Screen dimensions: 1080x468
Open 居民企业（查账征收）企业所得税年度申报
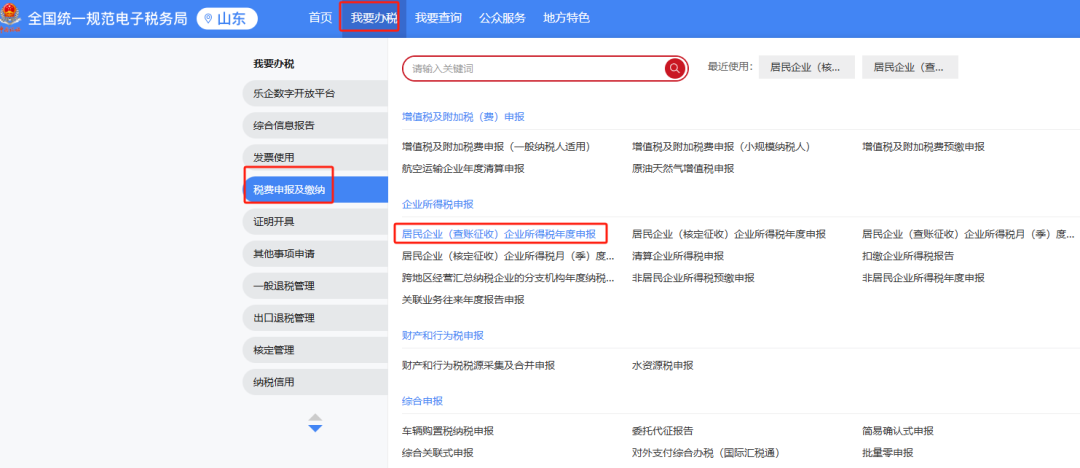(499, 234)
